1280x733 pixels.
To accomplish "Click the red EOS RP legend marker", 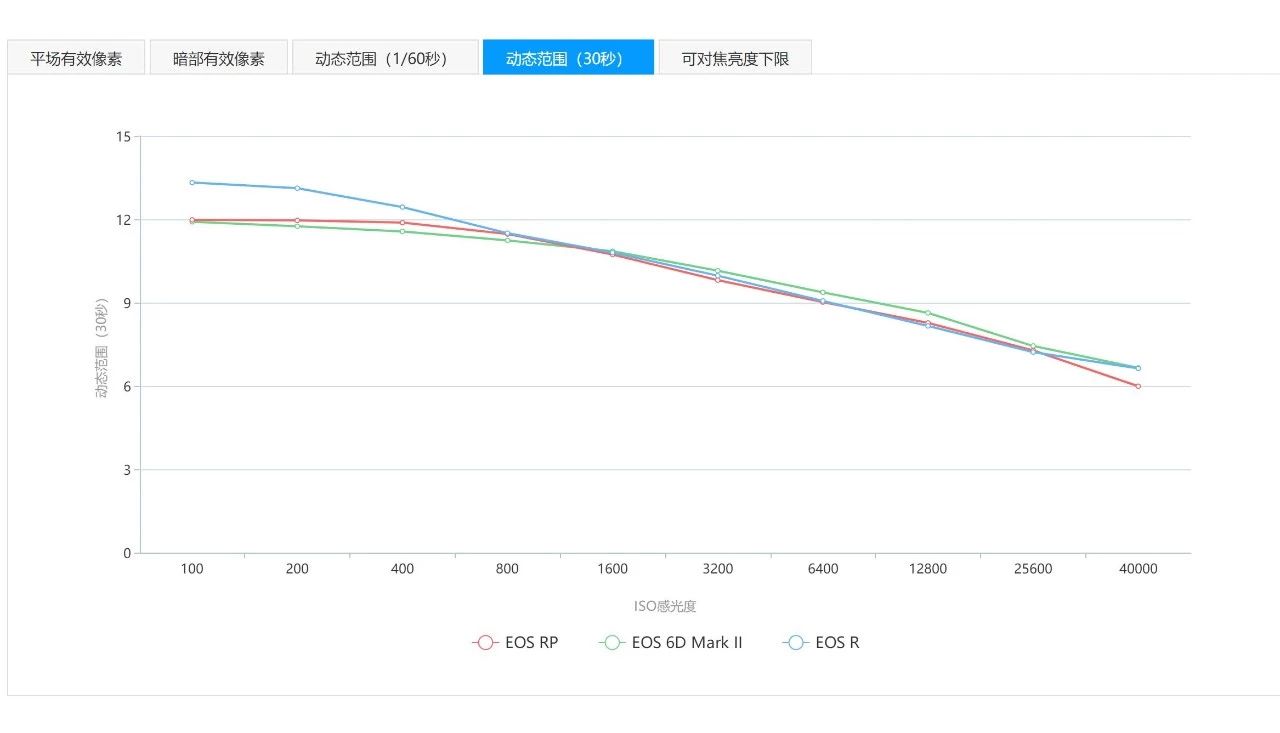I will click(x=486, y=643).
